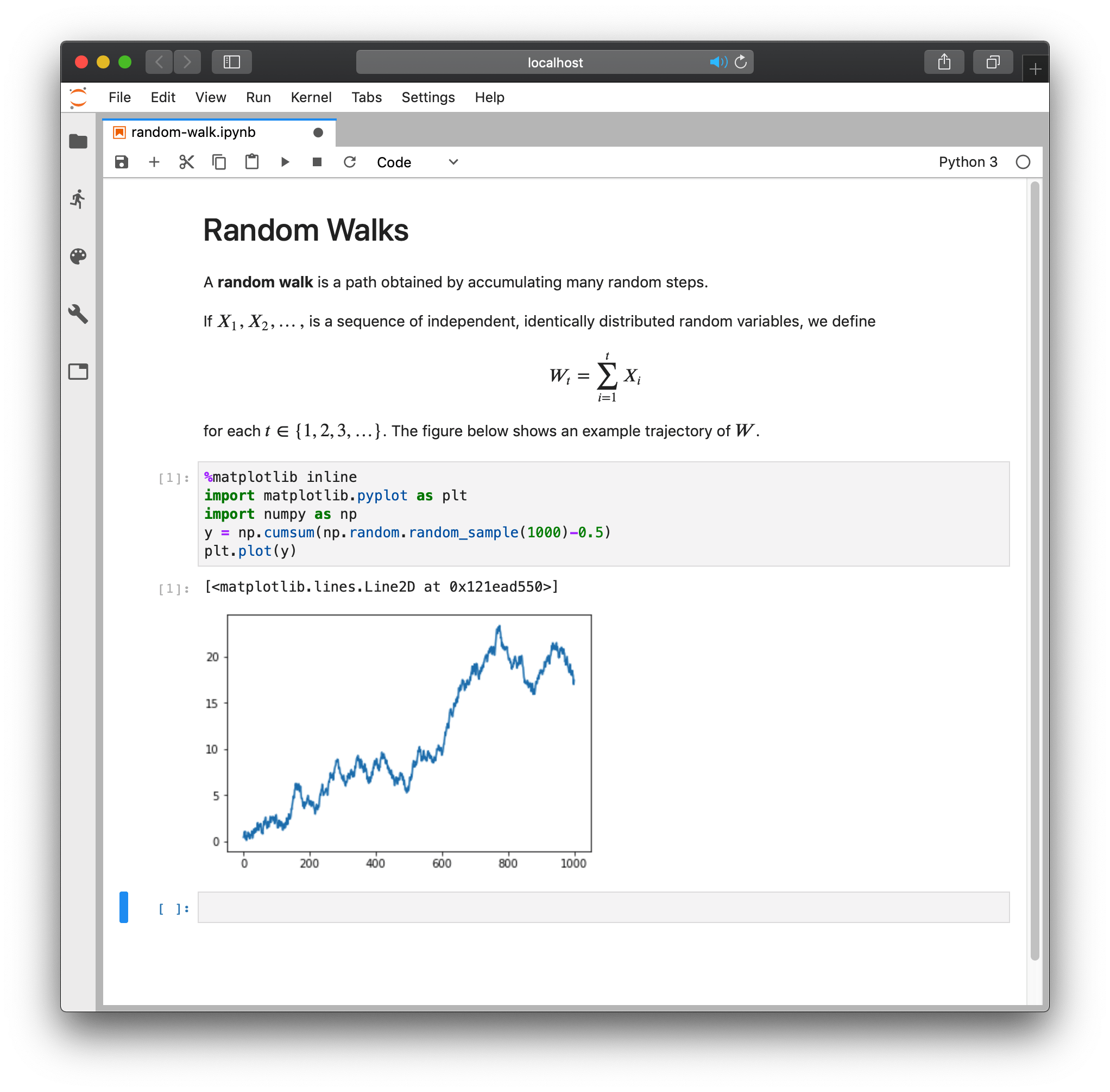Select the random-walk.ipynb tab

click(219, 133)
